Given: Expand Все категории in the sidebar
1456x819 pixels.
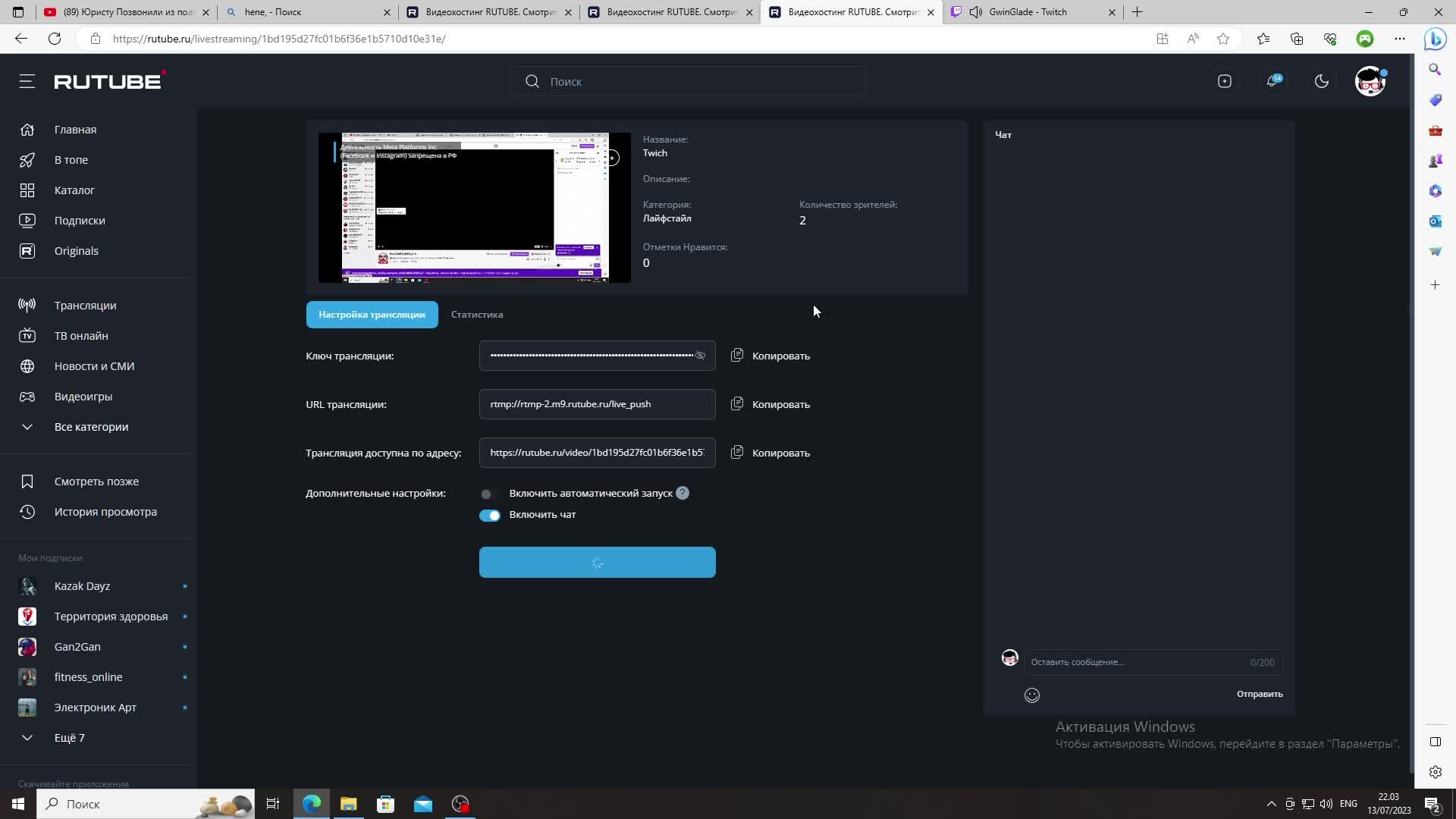Looking at the screenshot, I should [x=91, y=427].
